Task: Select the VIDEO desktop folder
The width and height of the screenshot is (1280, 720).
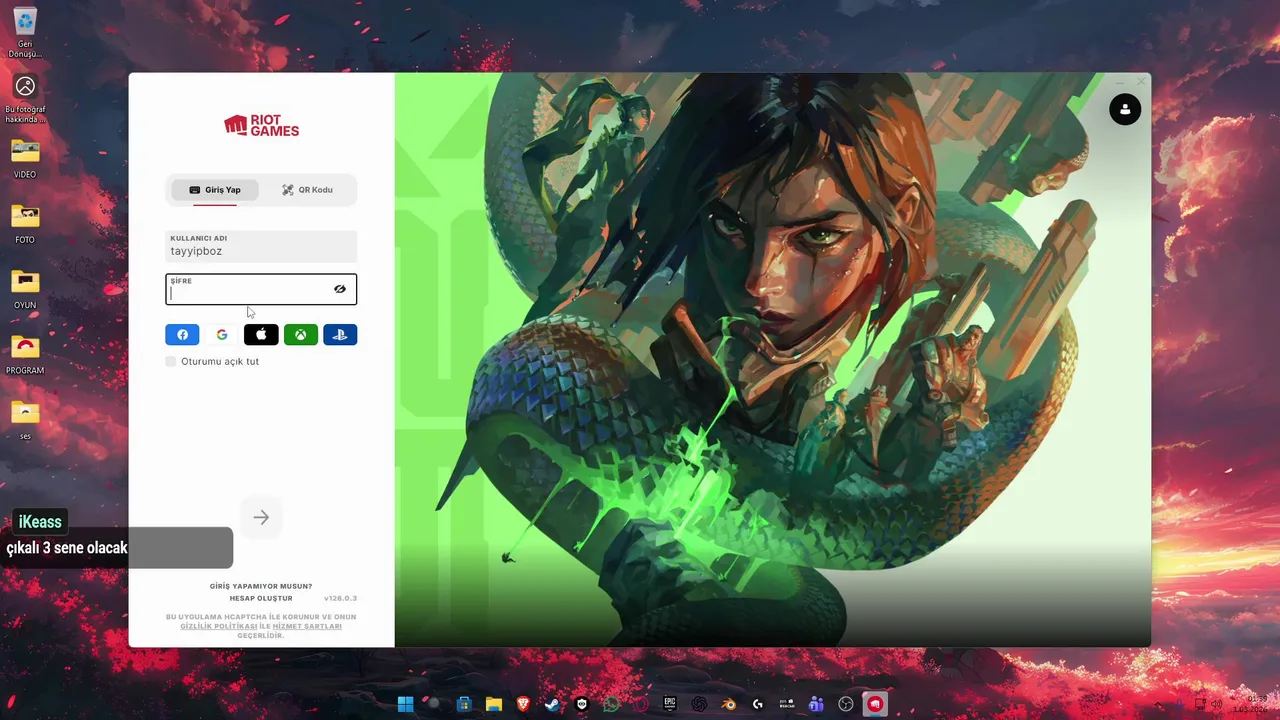Action: tap(25, 159)
